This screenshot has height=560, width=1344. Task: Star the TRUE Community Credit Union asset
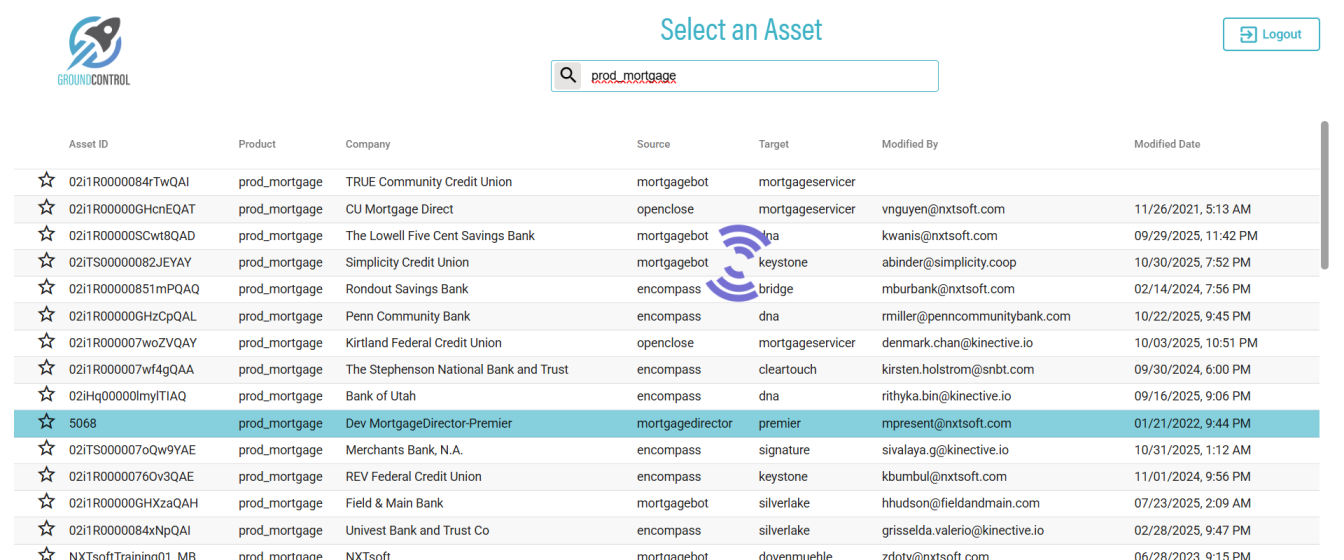pos(46,181)
